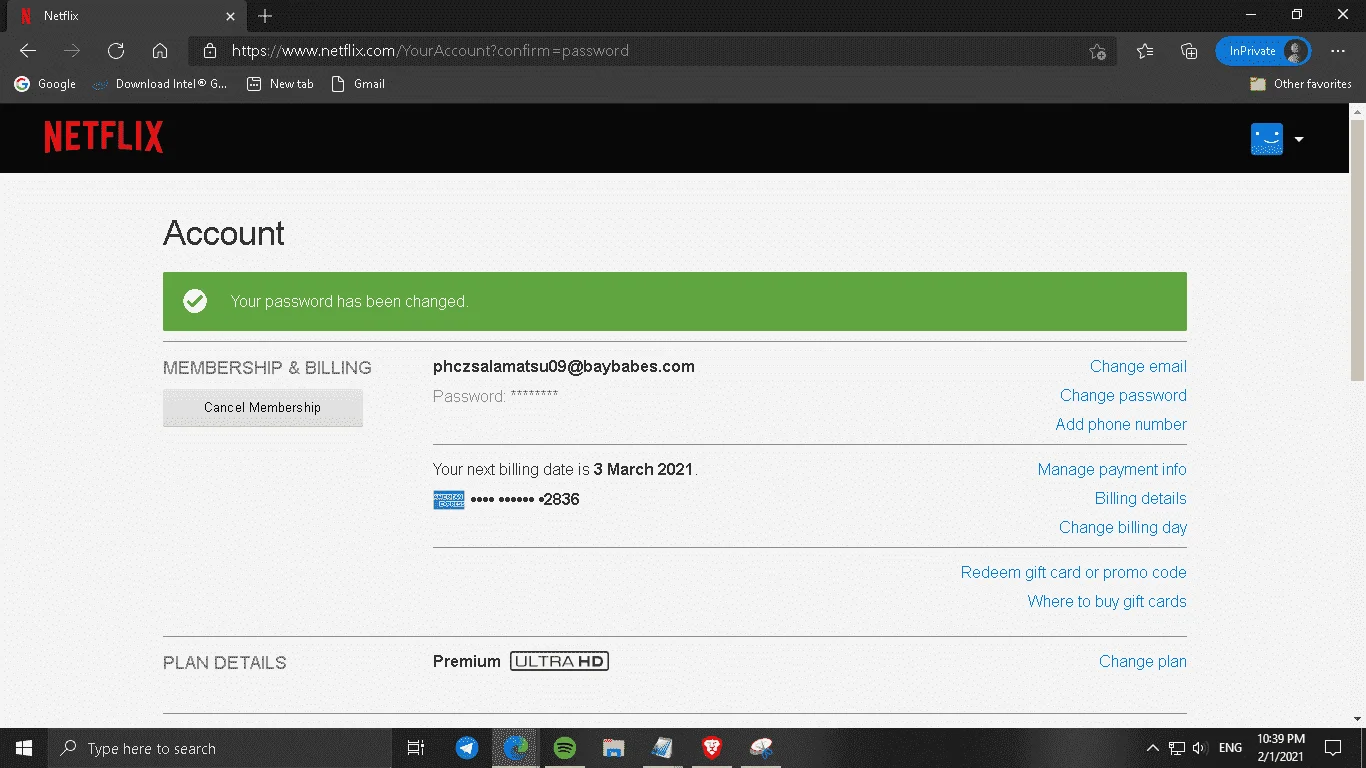Click the Cancel Membership button
The image size is (1366, 768).
click(x=263, y=408)
